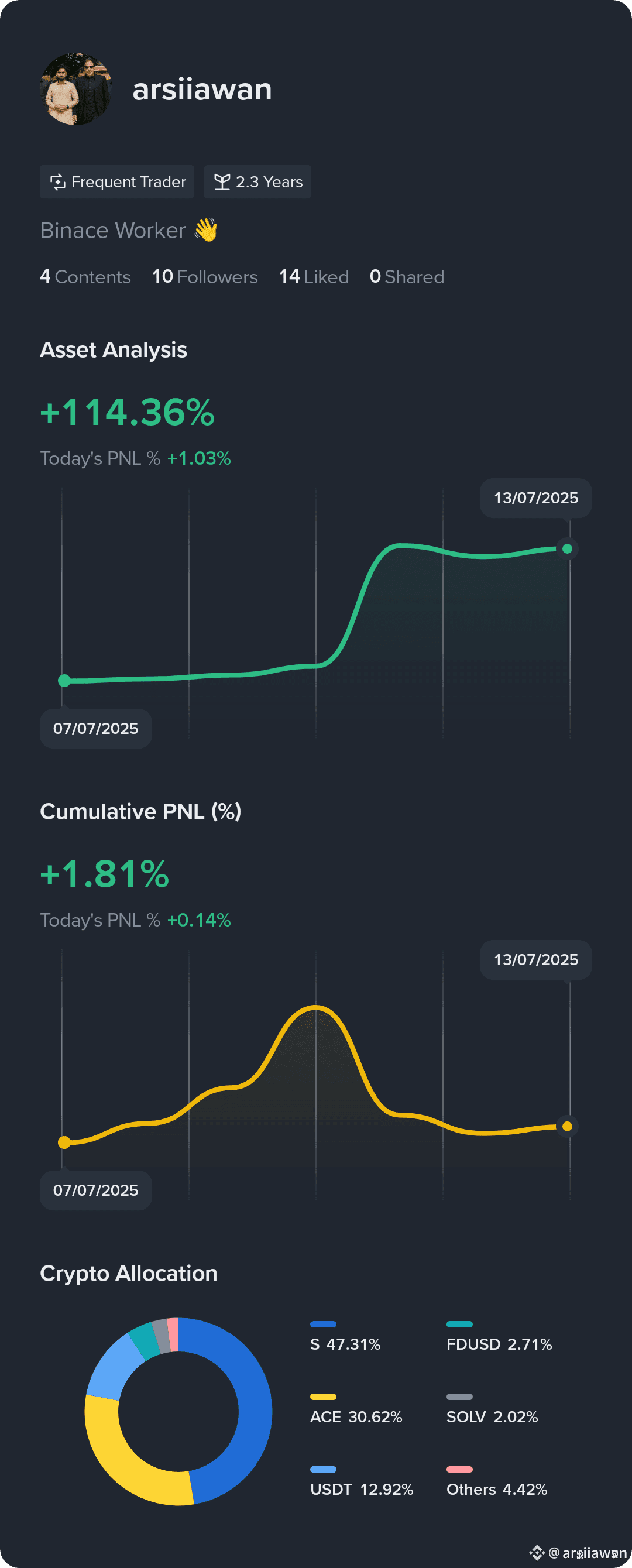Image resolution: width=632 pixels, height=1568 pixels.
Task: Click the sprout icon beside 2.3 Years
Action: (222, 182)
